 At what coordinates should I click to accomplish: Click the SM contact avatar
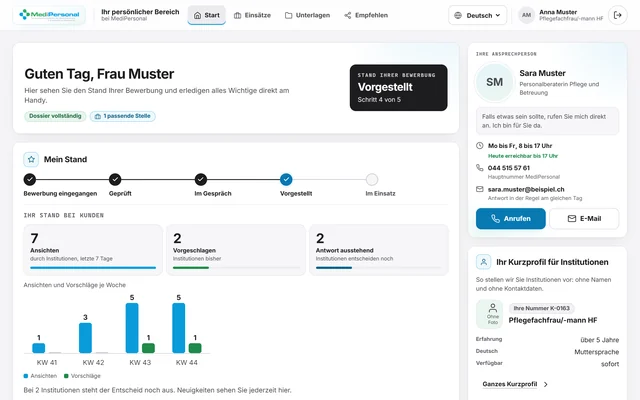[494, 82]
